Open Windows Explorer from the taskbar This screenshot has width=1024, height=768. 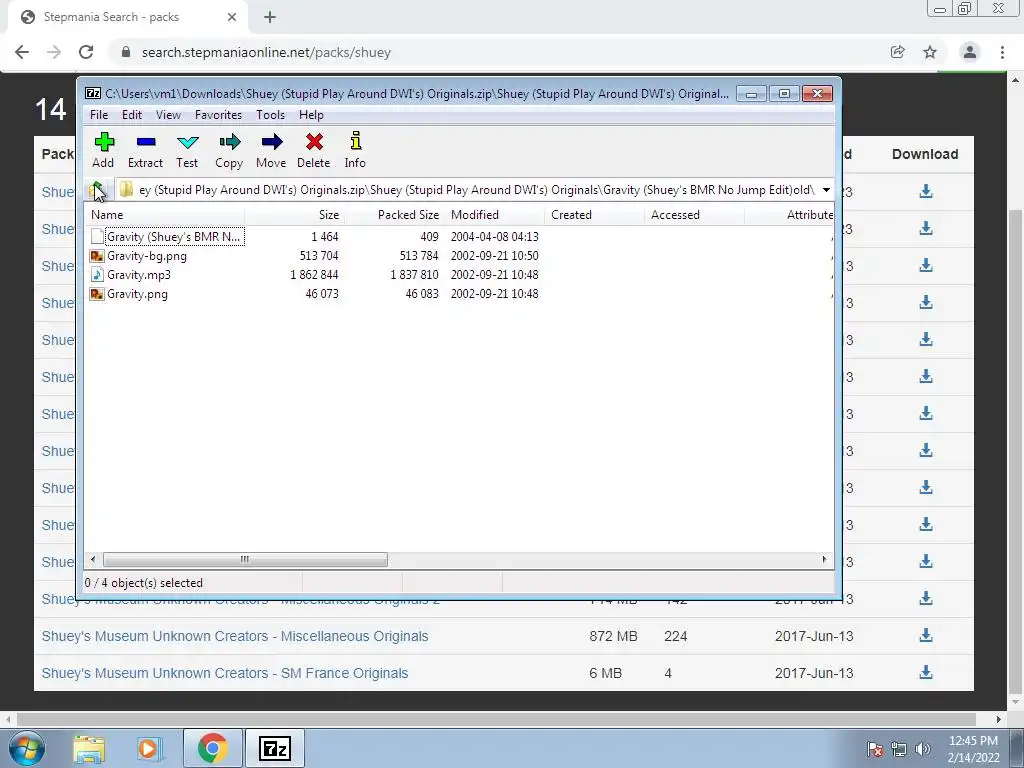coord(89,748)
